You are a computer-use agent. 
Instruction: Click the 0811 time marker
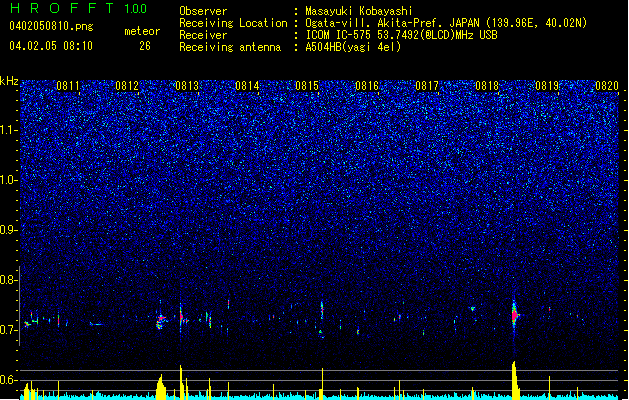[68, 85]
